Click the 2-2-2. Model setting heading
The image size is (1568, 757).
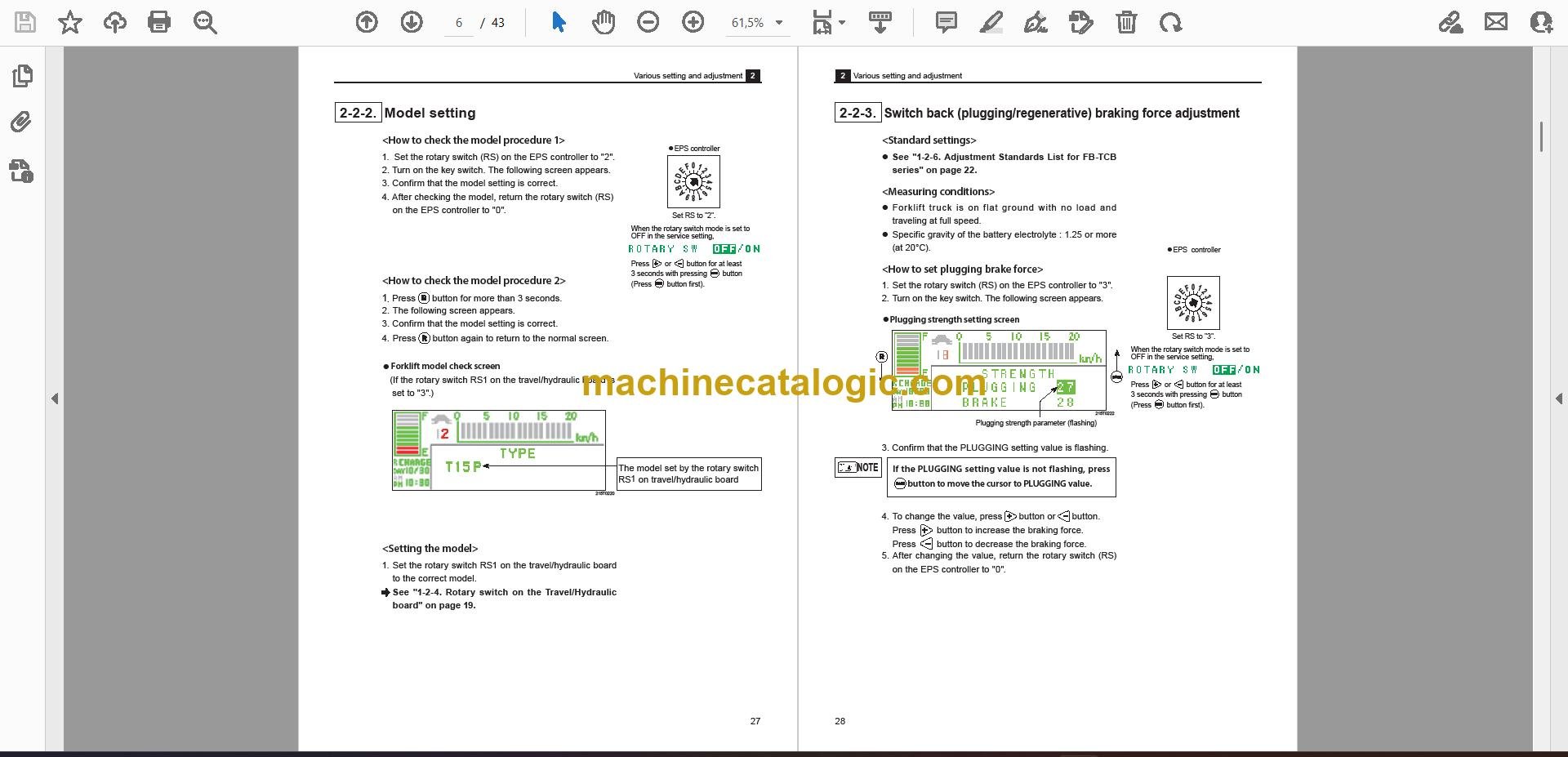(x=406, y=113)
